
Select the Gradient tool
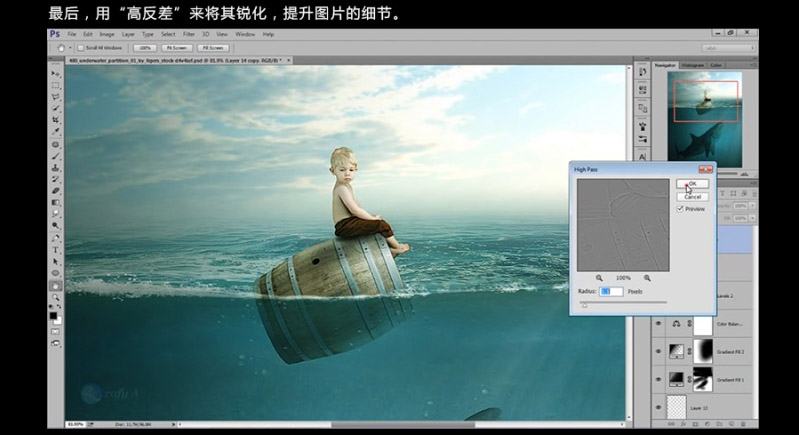click(x=56, y=202)
